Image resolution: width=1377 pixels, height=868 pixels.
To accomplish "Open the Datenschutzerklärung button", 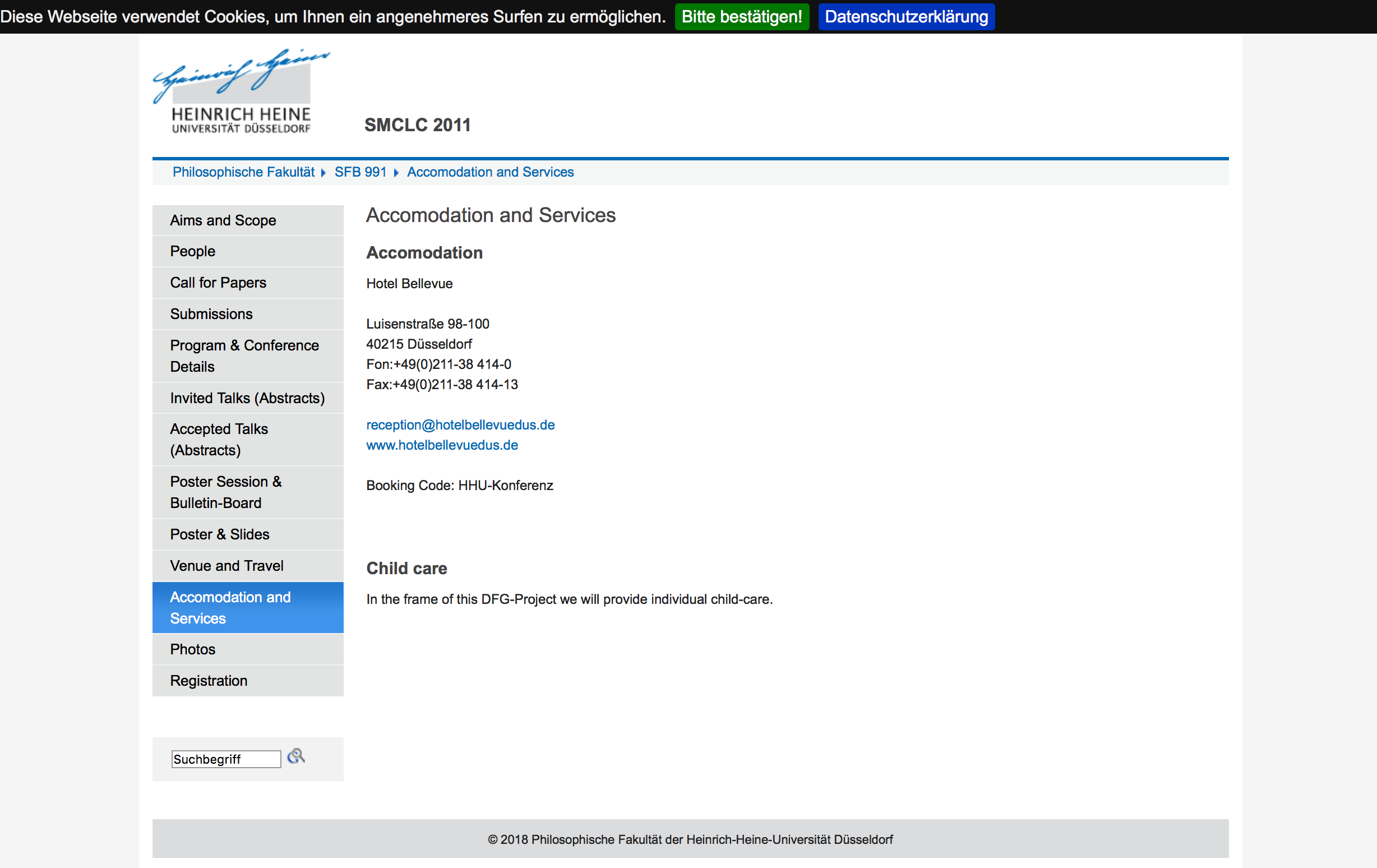I will [906, 17].
